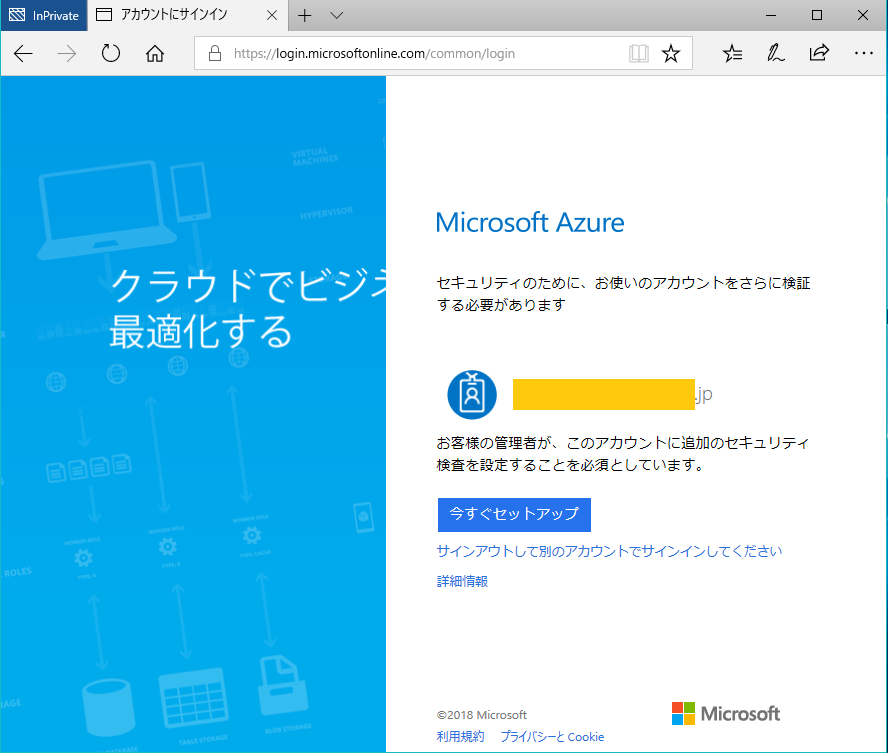Image resolution: width=888 pixels, height=753 pixels.
Task: Open the 詳細情報 link
Action: [460, 581]
